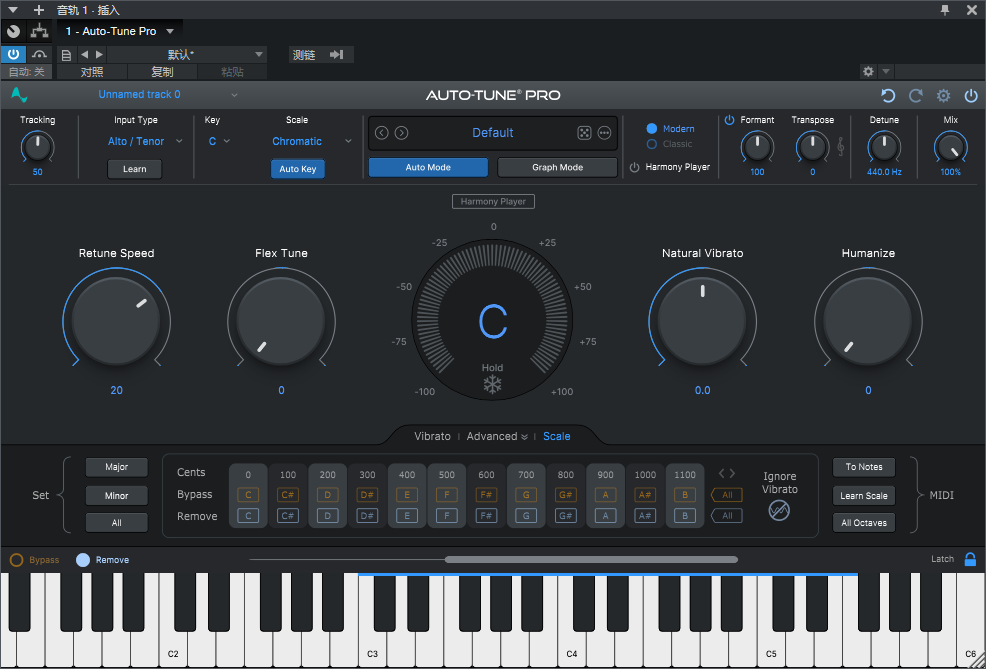
Task: Switch to Auto Mode
Action: tap(428, 167)
